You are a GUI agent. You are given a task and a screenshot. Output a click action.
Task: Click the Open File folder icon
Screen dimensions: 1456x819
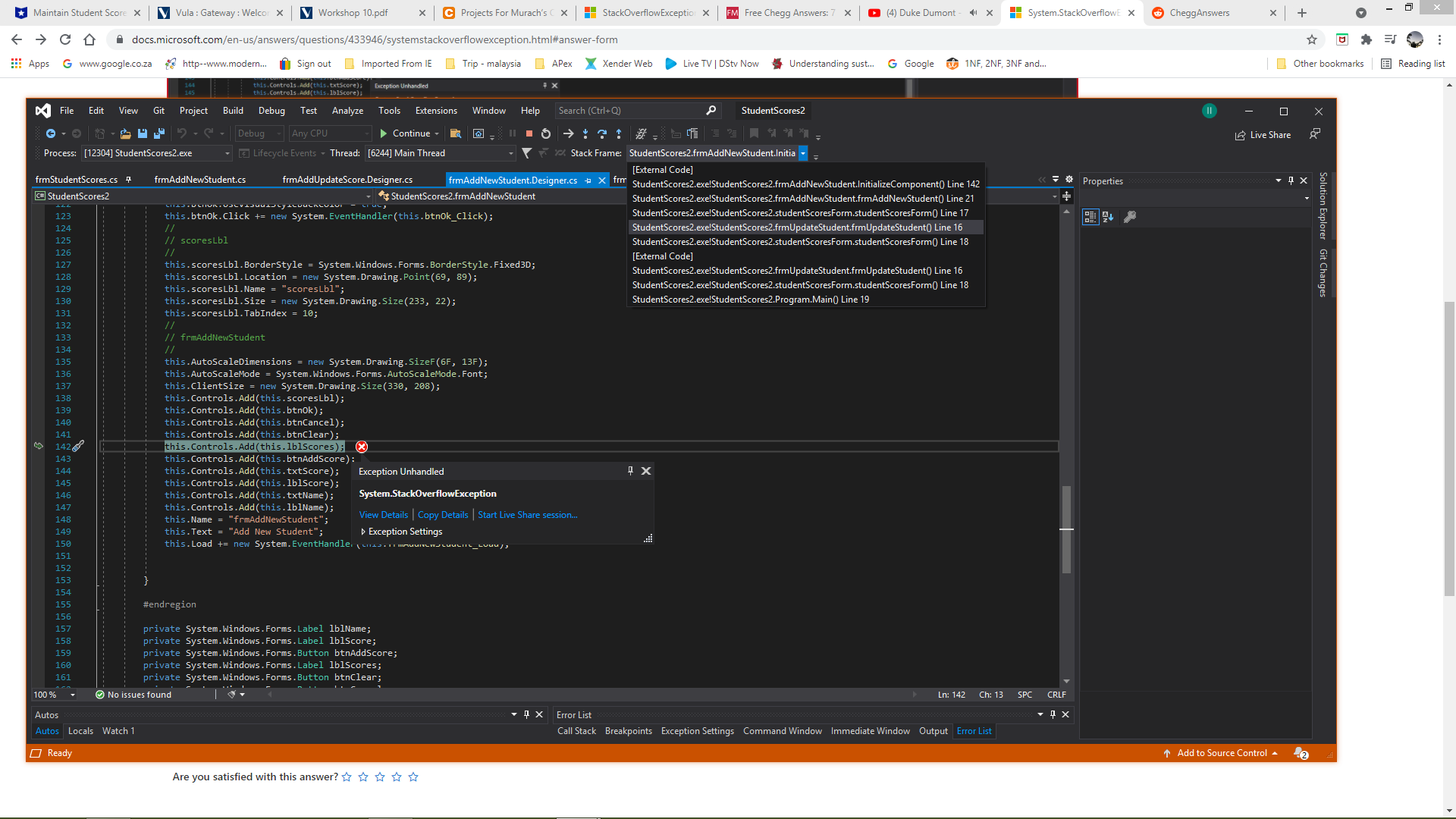click(x=126, y=133)
